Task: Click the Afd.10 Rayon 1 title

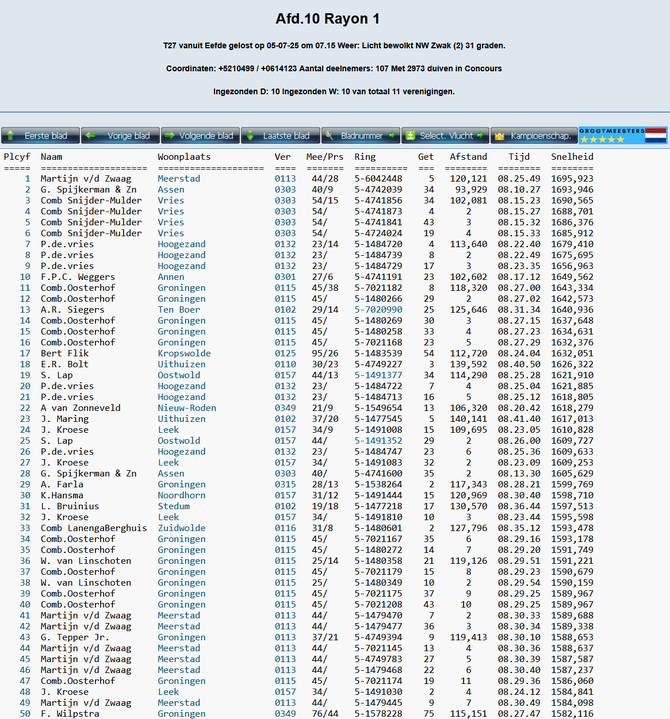Action: 327,19
